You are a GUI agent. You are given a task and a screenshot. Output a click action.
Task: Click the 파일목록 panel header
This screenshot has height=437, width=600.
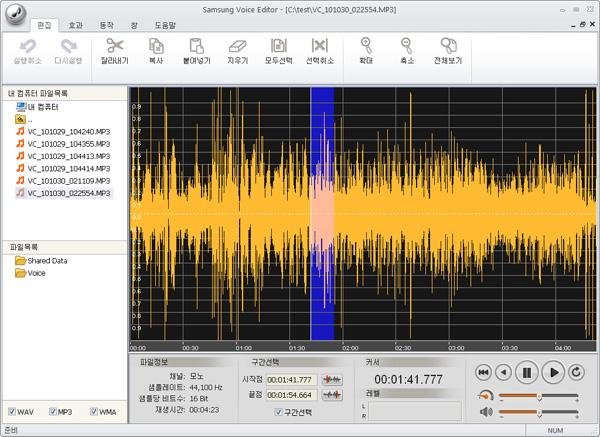pos(65,247)
